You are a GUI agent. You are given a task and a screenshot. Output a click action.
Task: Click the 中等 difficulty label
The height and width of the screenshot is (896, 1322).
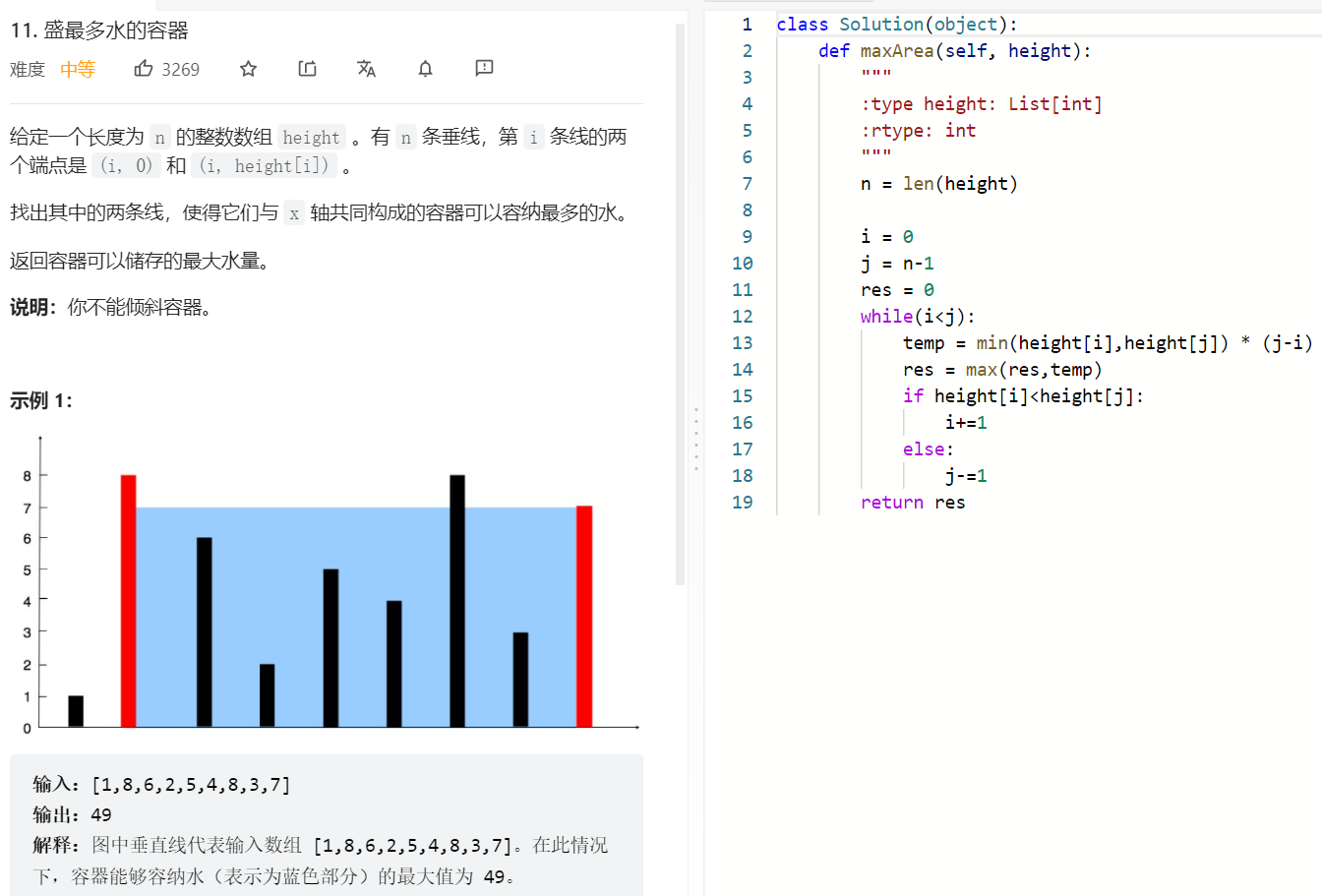click(78, 69)
